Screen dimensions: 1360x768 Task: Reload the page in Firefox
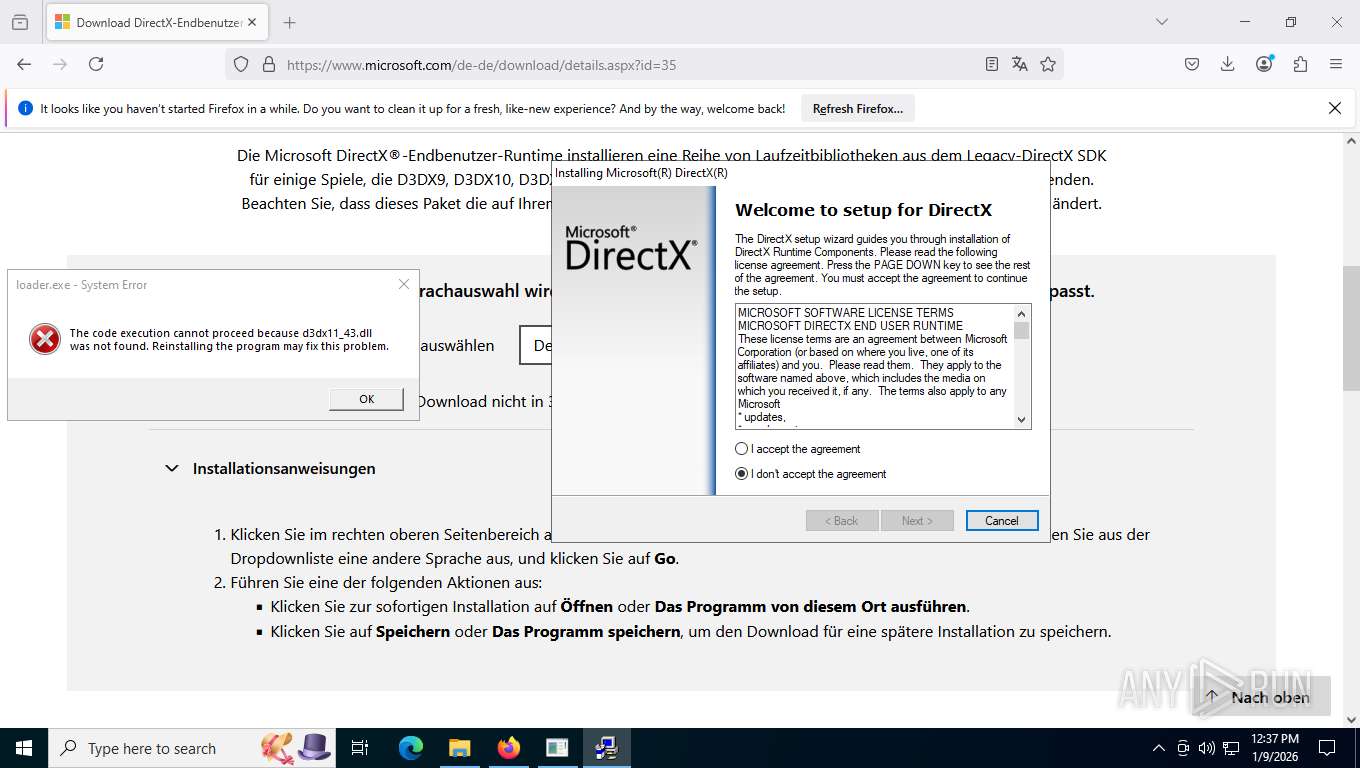click(96, 64)
